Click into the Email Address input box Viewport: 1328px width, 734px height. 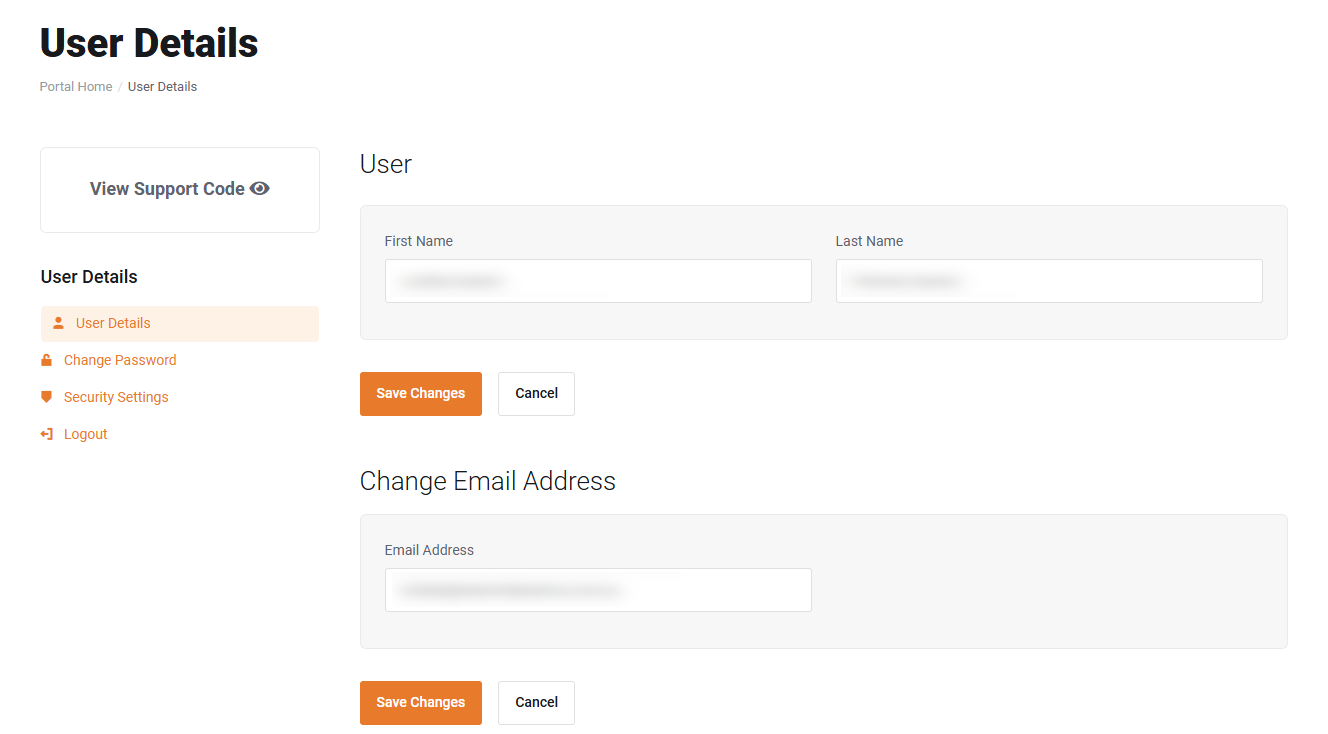pos(598,590)
